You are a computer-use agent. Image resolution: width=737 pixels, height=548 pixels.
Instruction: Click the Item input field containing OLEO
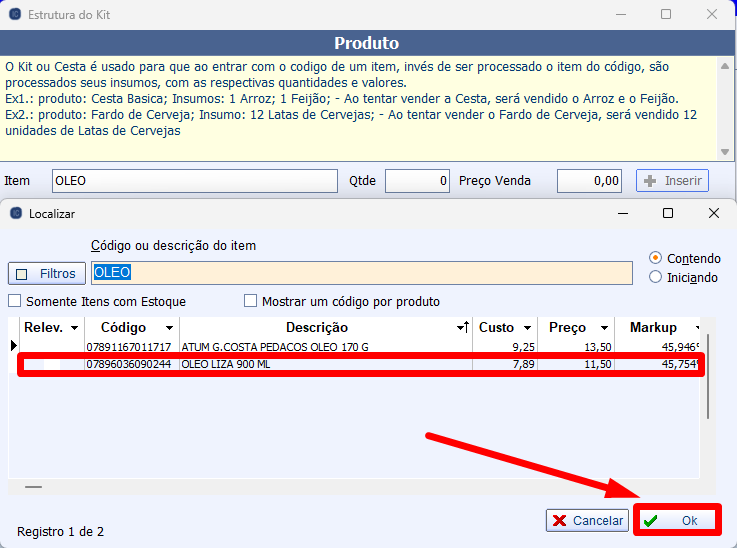pos(194,181)
